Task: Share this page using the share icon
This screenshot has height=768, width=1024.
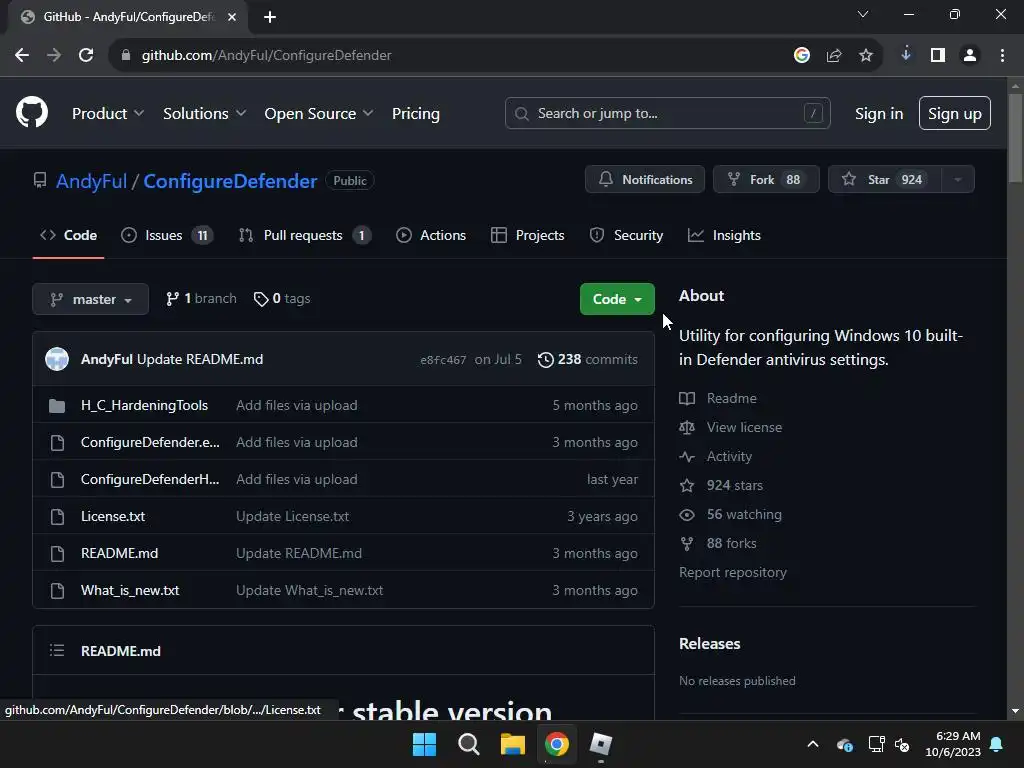Action: click(x=833, y=56)
